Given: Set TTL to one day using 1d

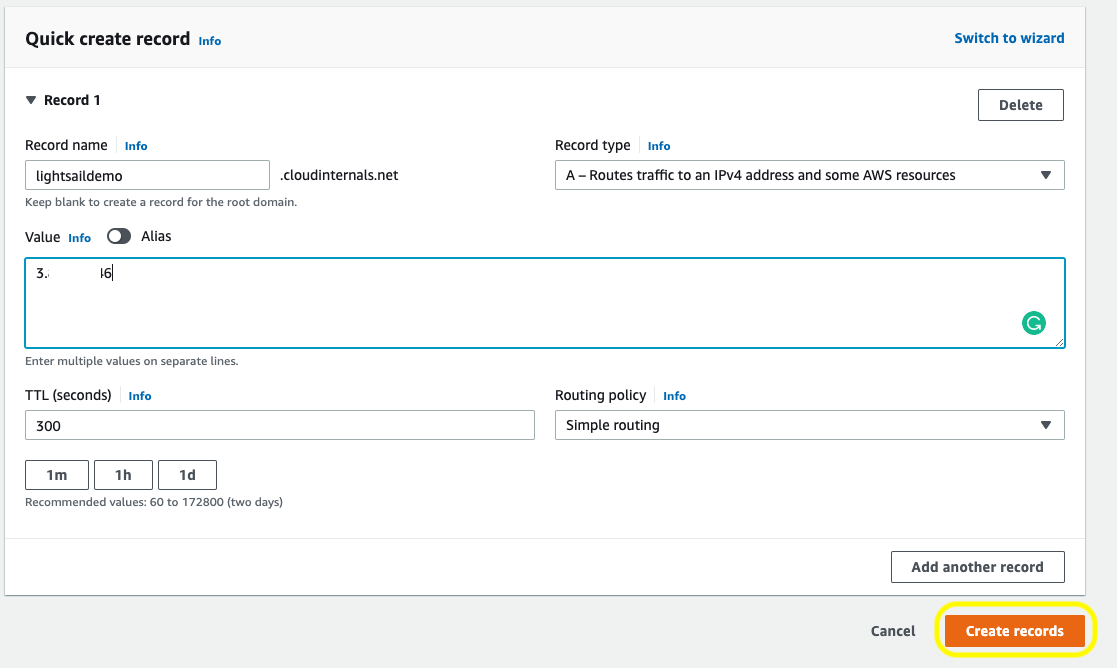Looking at the screenshot, I should tap(187, 474).
